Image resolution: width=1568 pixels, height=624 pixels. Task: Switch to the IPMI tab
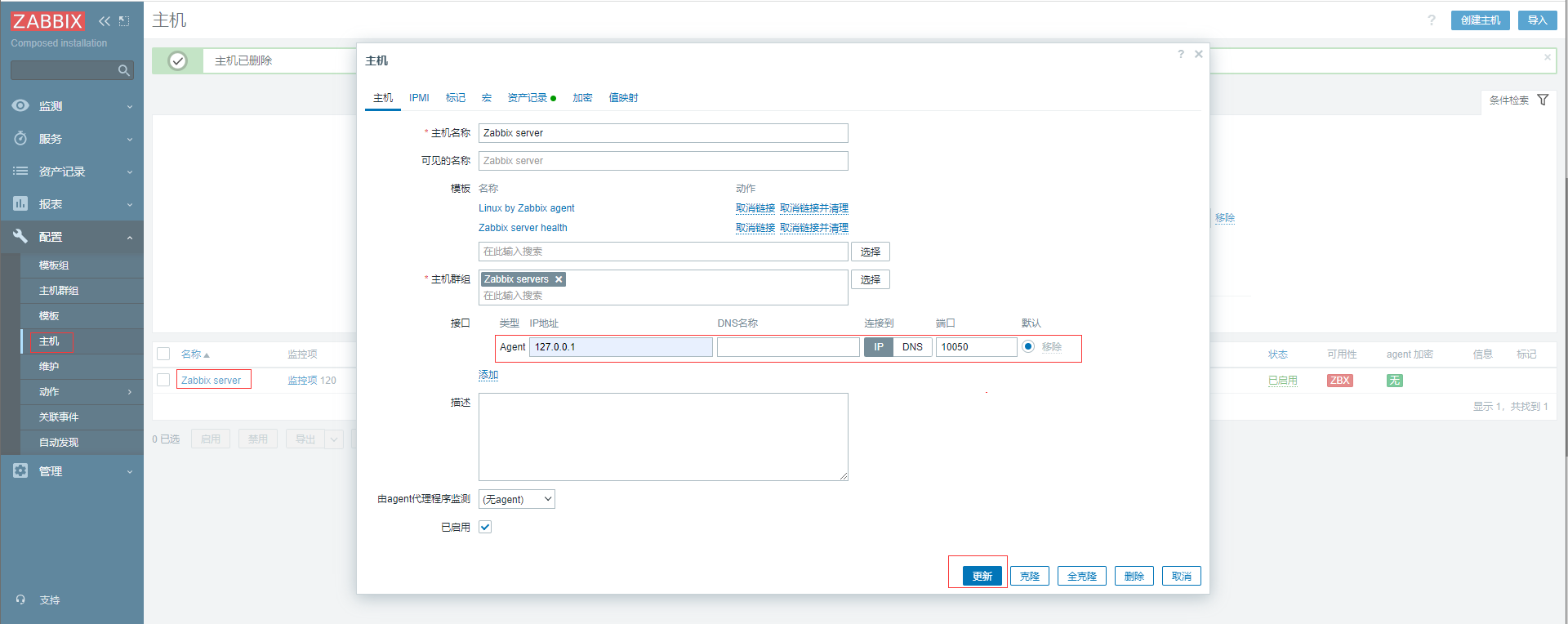pos(419,98)
